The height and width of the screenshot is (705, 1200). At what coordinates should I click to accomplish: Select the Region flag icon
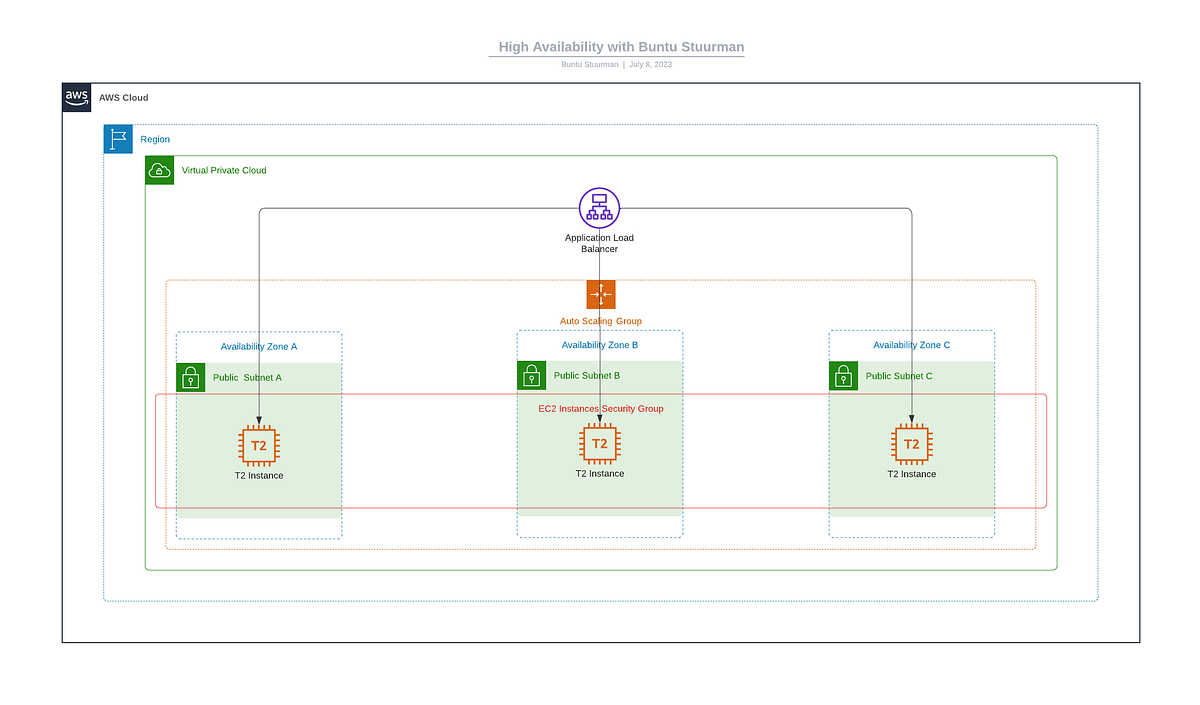pos(118,139)
